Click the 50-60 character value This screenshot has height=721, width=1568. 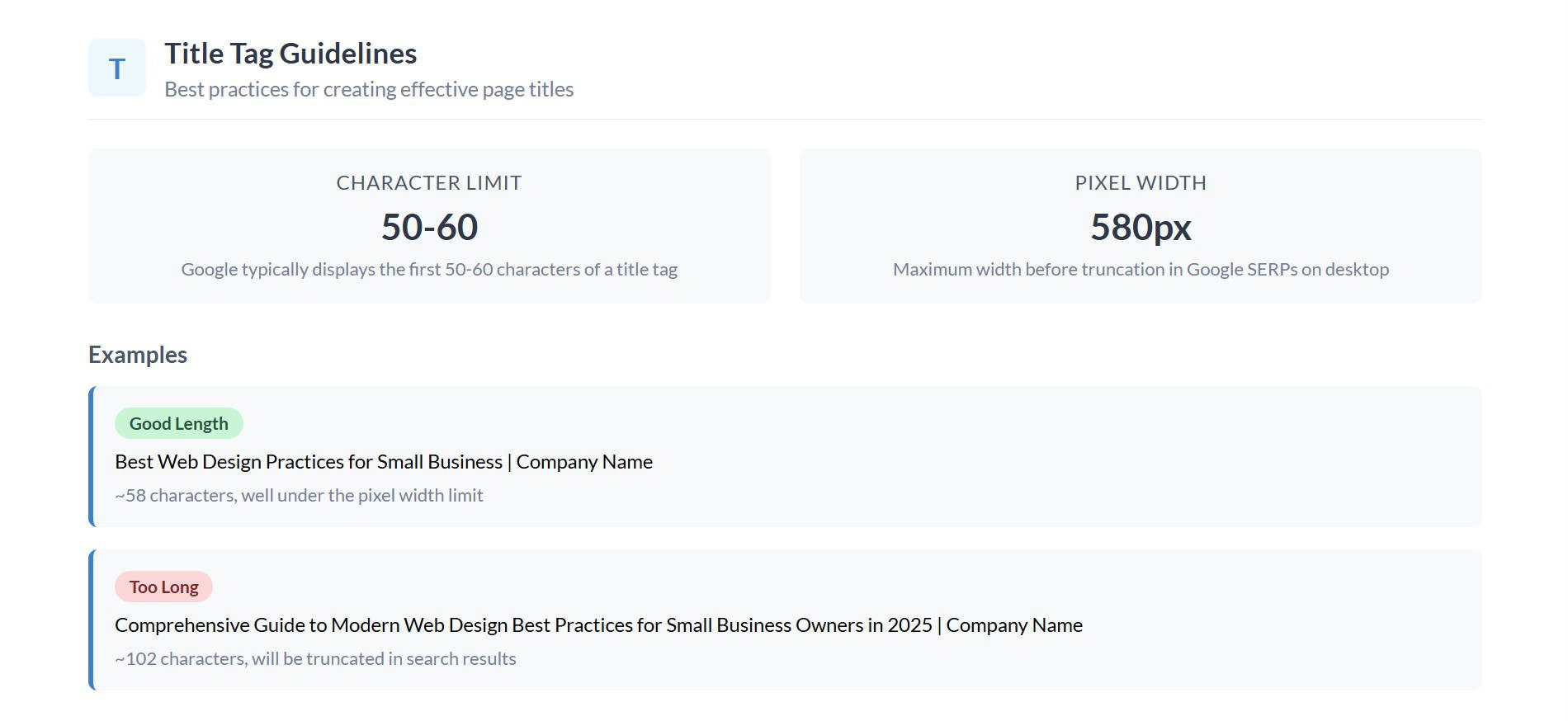pos(429,227)
